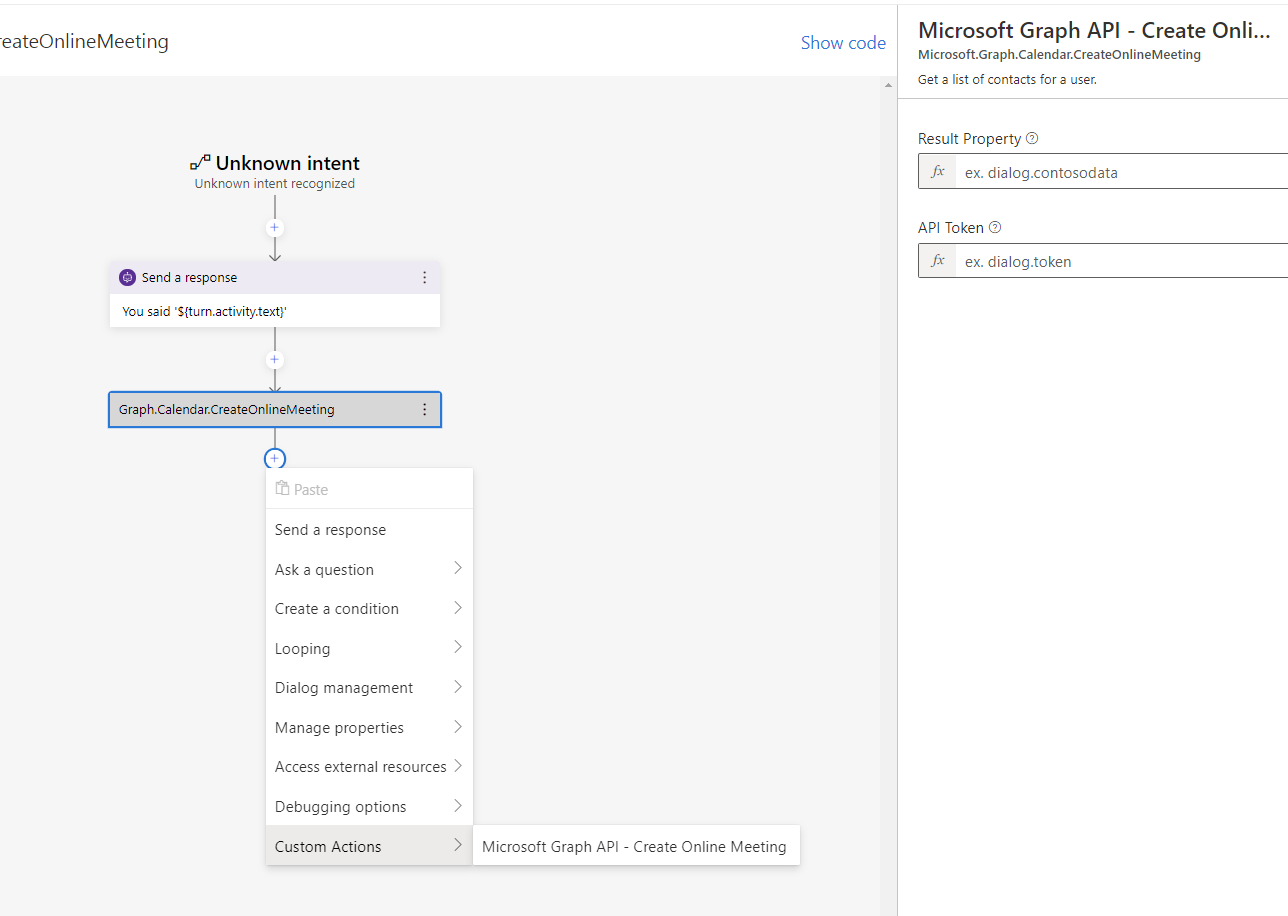Click the response text You said '${turn.activity.text}'

[x=205, y=311]
